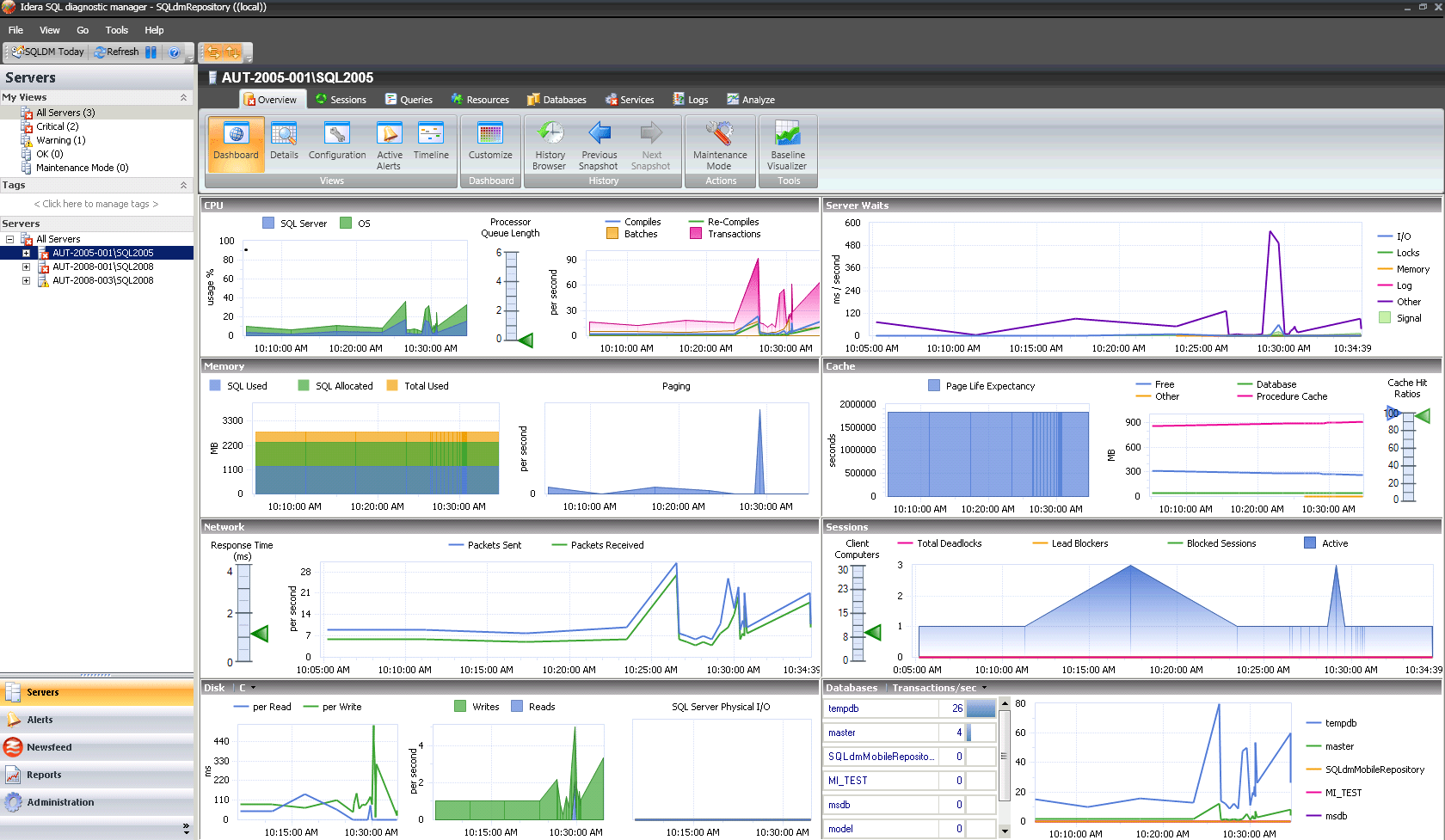Expand the AUT-2008-001\SQL2008 server node
The width and height of the screenshot is (1445, 840).
click(x=26, y=267)
